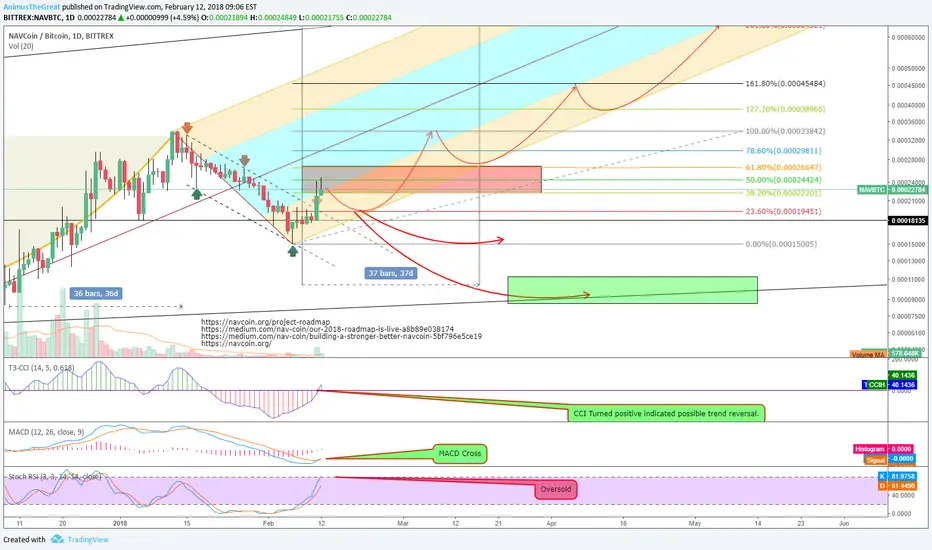
Task: Click the Apr label on the time axis
Action: pyautogui.click(x=552, y=524)
